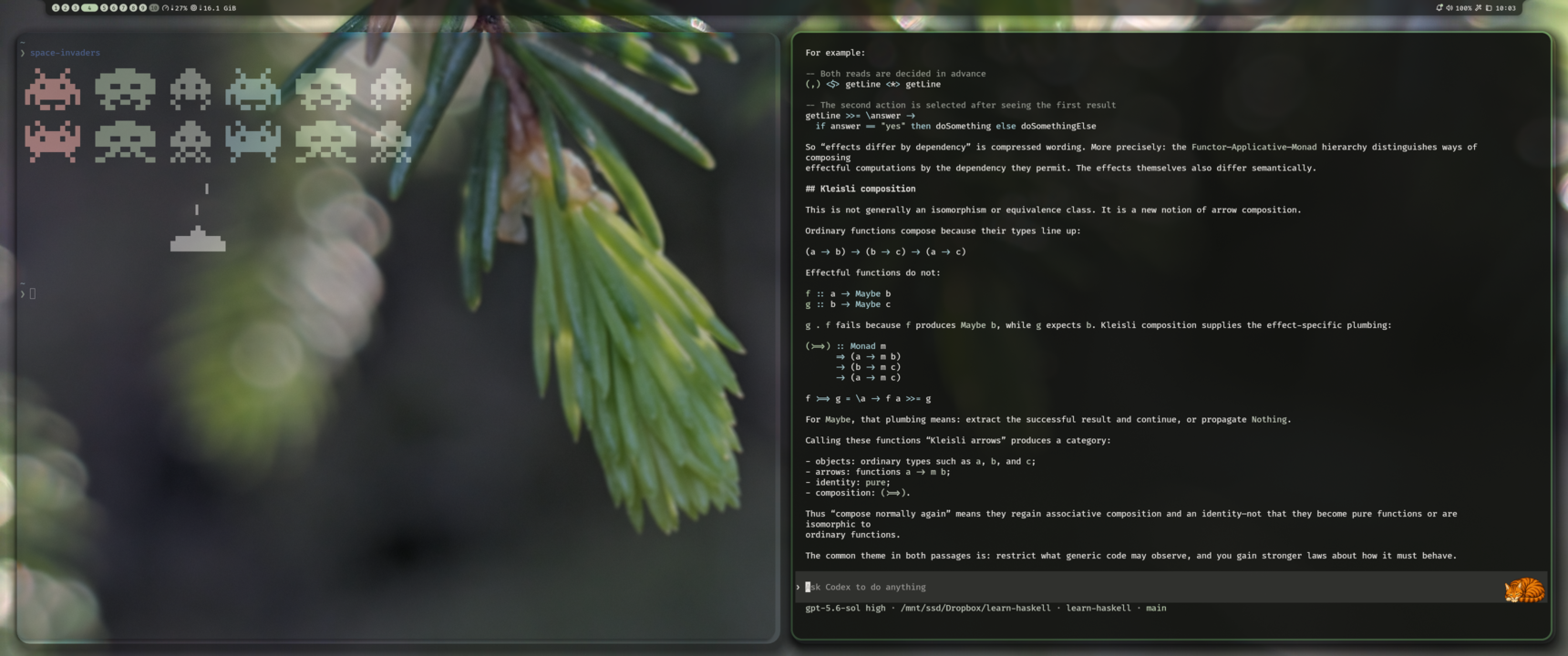
Task: Click the speaker volume icon
Action: point(1449,7)
